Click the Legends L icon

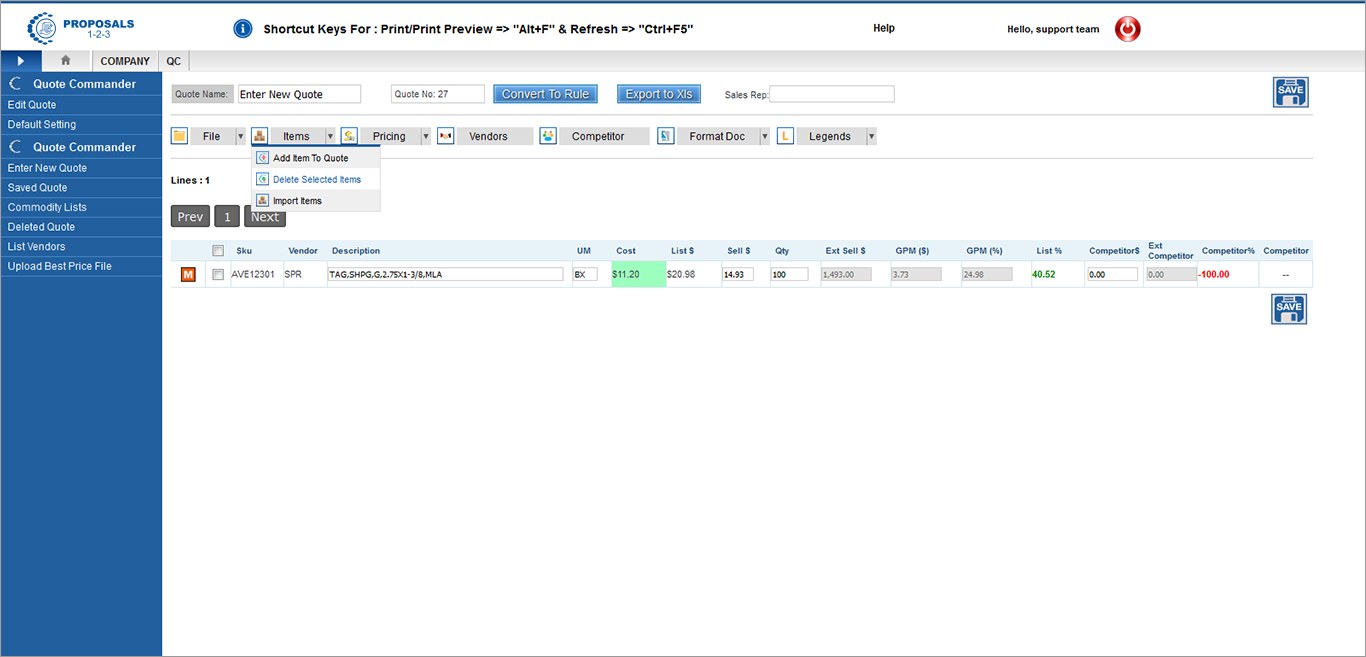click(785, 136)
